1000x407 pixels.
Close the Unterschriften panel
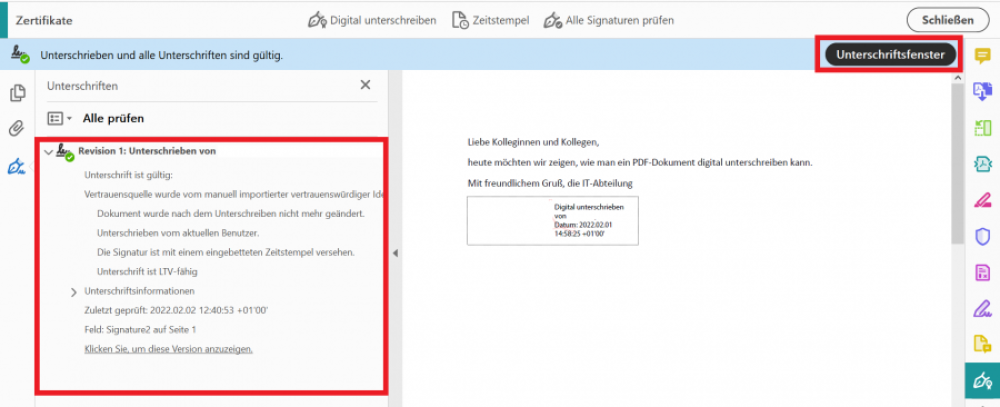tap(365, 86)
